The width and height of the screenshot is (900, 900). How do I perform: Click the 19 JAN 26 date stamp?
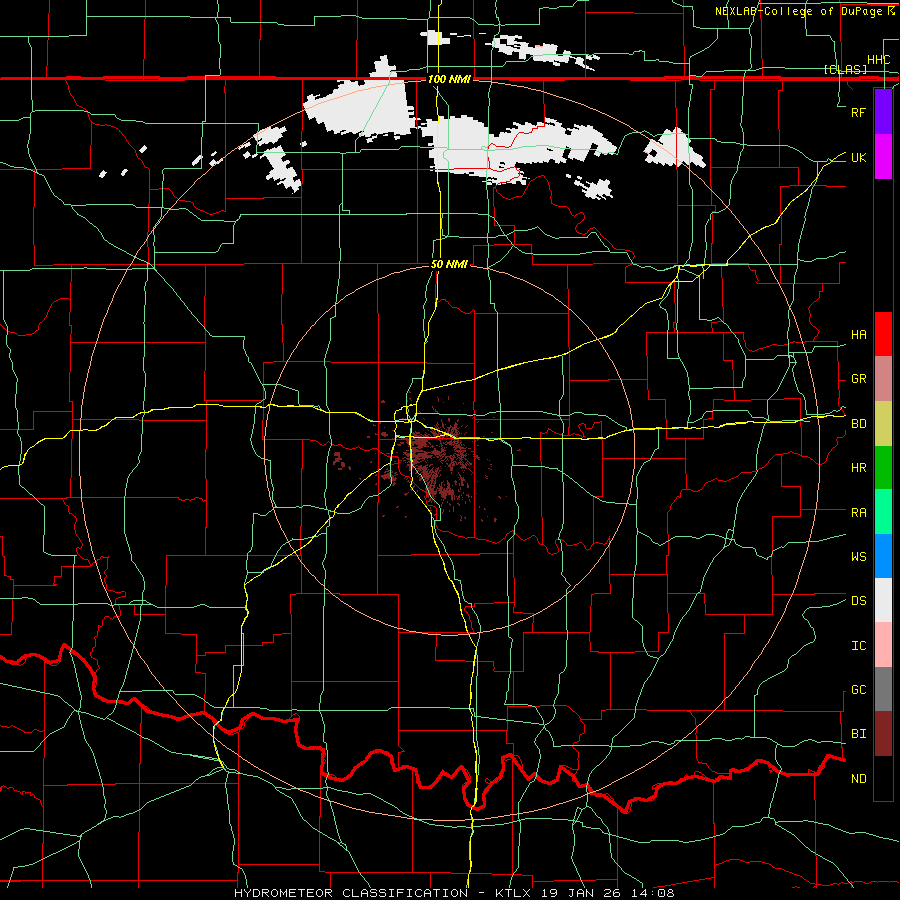tap(581, 893)
